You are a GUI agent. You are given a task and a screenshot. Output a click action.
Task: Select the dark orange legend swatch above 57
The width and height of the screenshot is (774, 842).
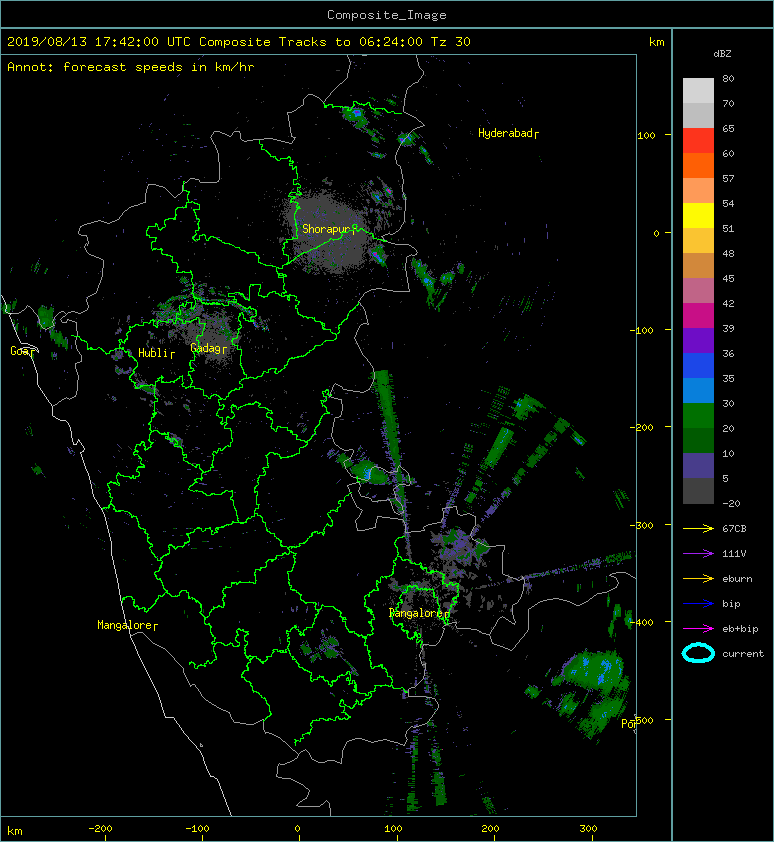point(698,165)
